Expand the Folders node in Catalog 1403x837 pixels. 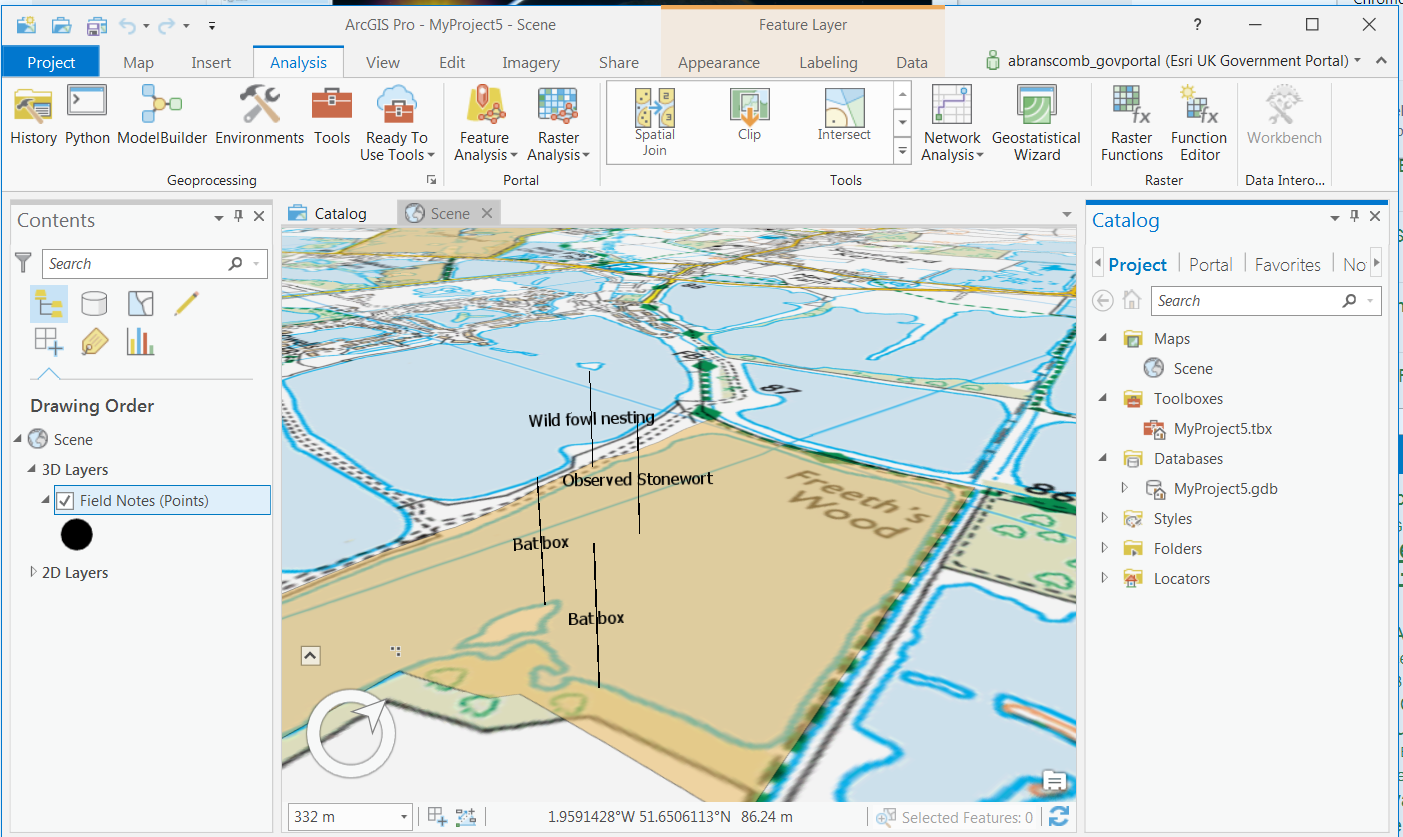(x=1104, y=548)
